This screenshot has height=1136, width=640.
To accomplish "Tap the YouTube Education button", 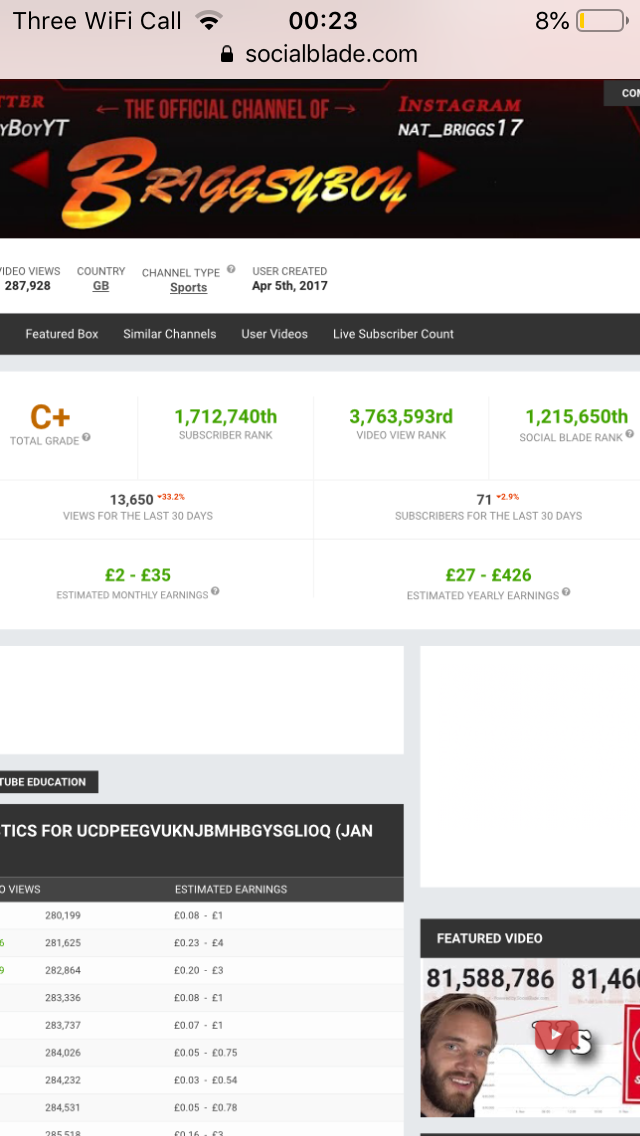I will tap(49, 782).
